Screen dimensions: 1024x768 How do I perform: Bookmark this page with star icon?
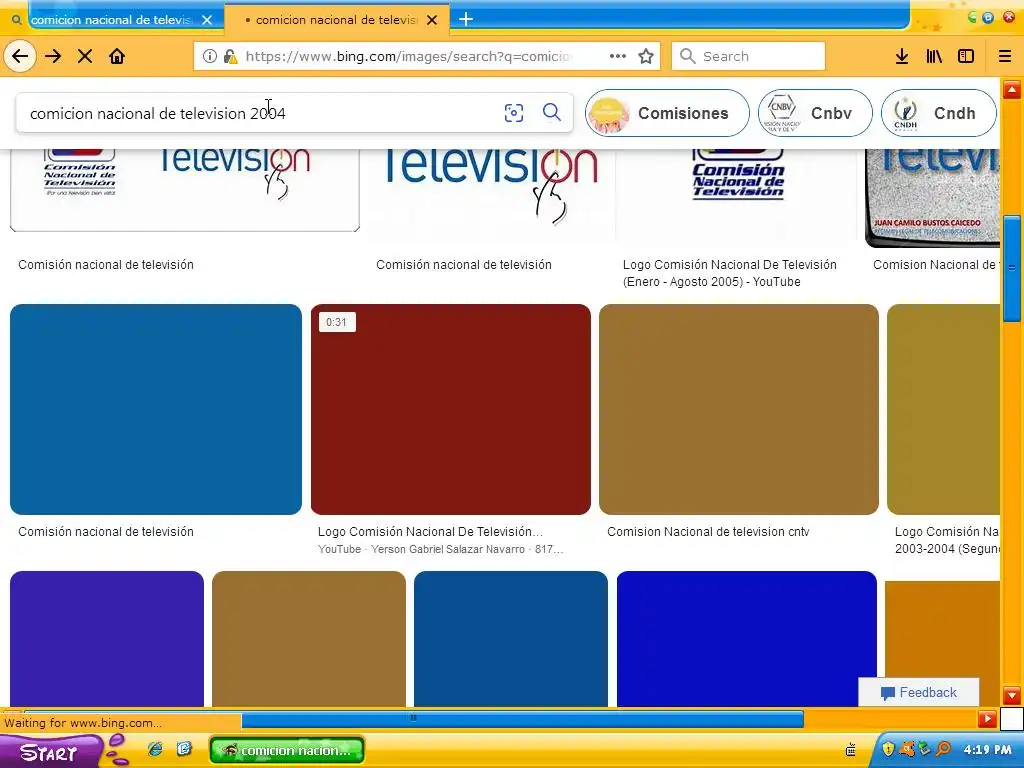[x=646, y=56]
